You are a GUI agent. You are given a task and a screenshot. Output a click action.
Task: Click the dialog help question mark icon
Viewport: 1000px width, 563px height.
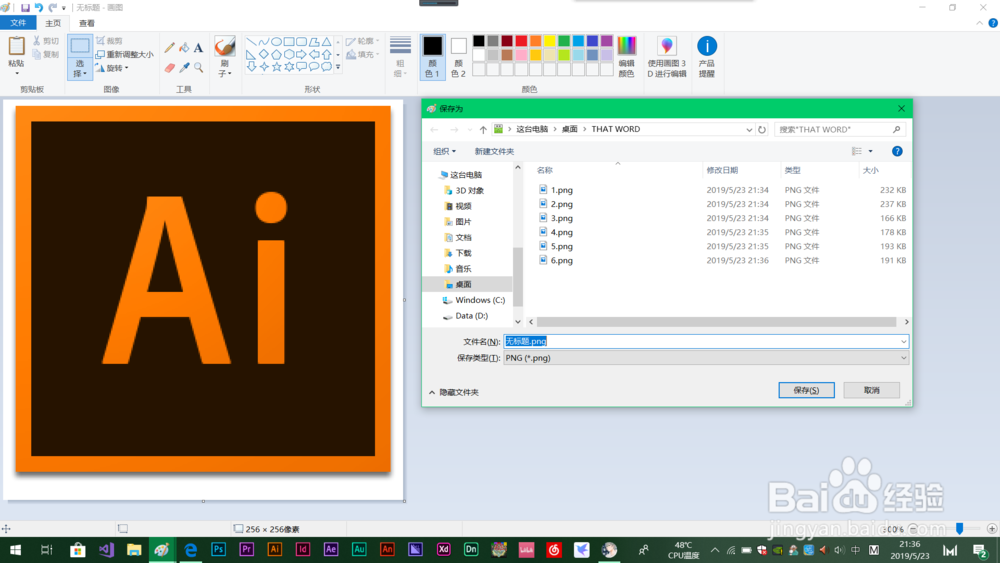point(897,151)
